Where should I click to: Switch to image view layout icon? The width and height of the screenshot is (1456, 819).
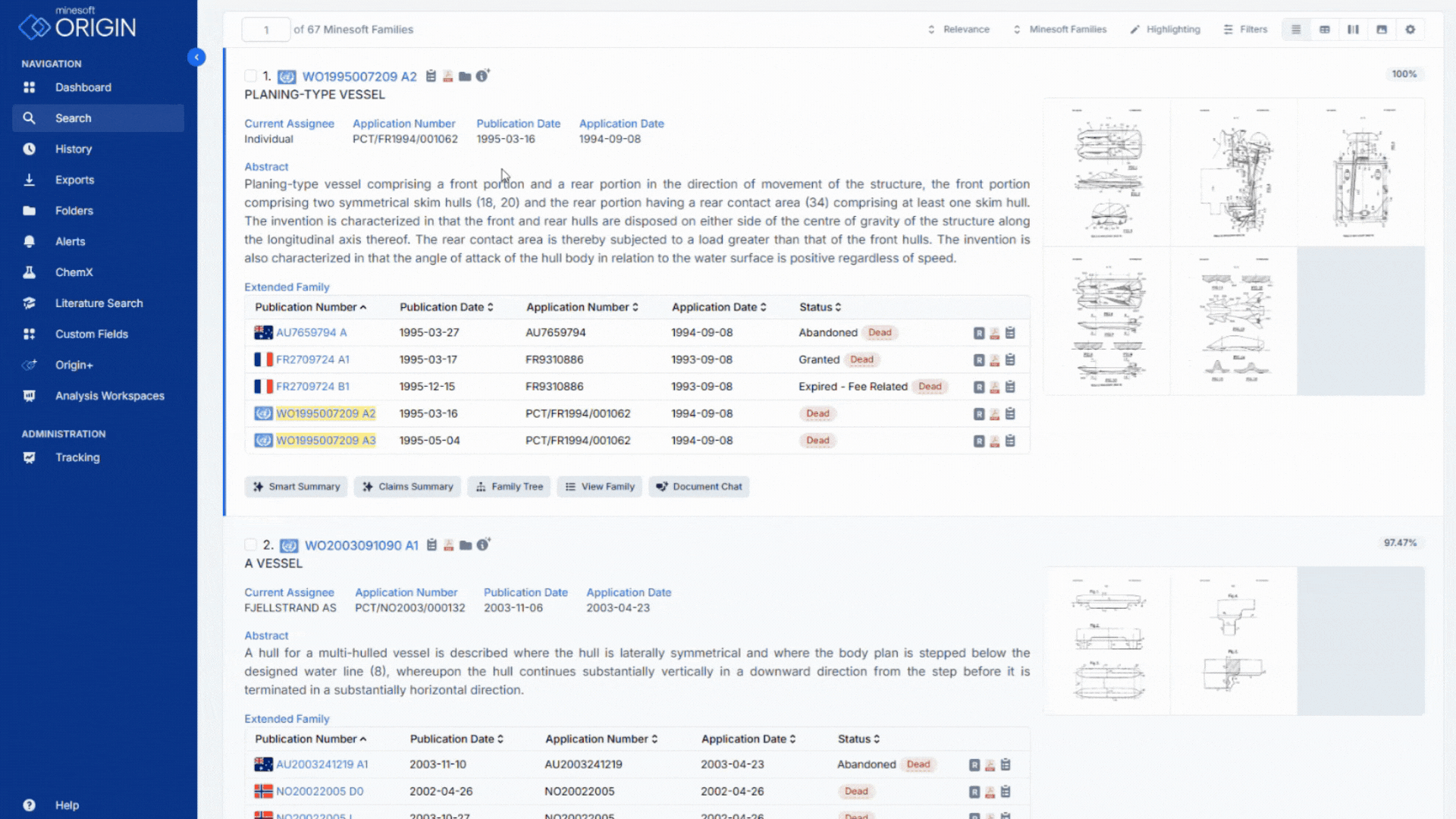pos(1382,30)
